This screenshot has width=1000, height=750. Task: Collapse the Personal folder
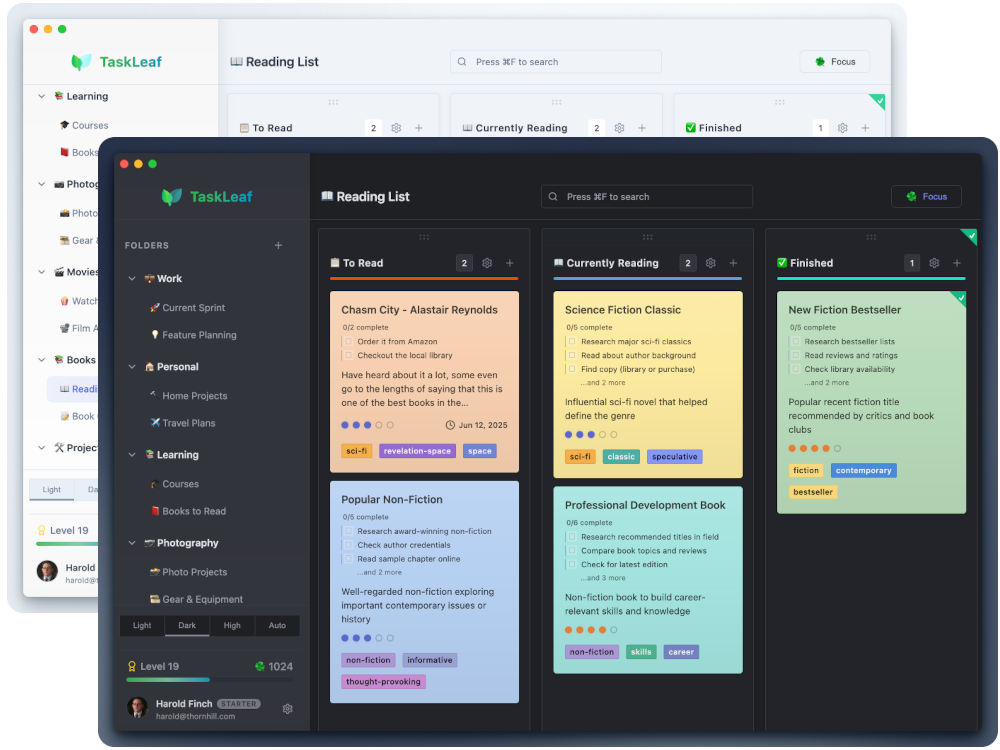click(x=132, y=367)
